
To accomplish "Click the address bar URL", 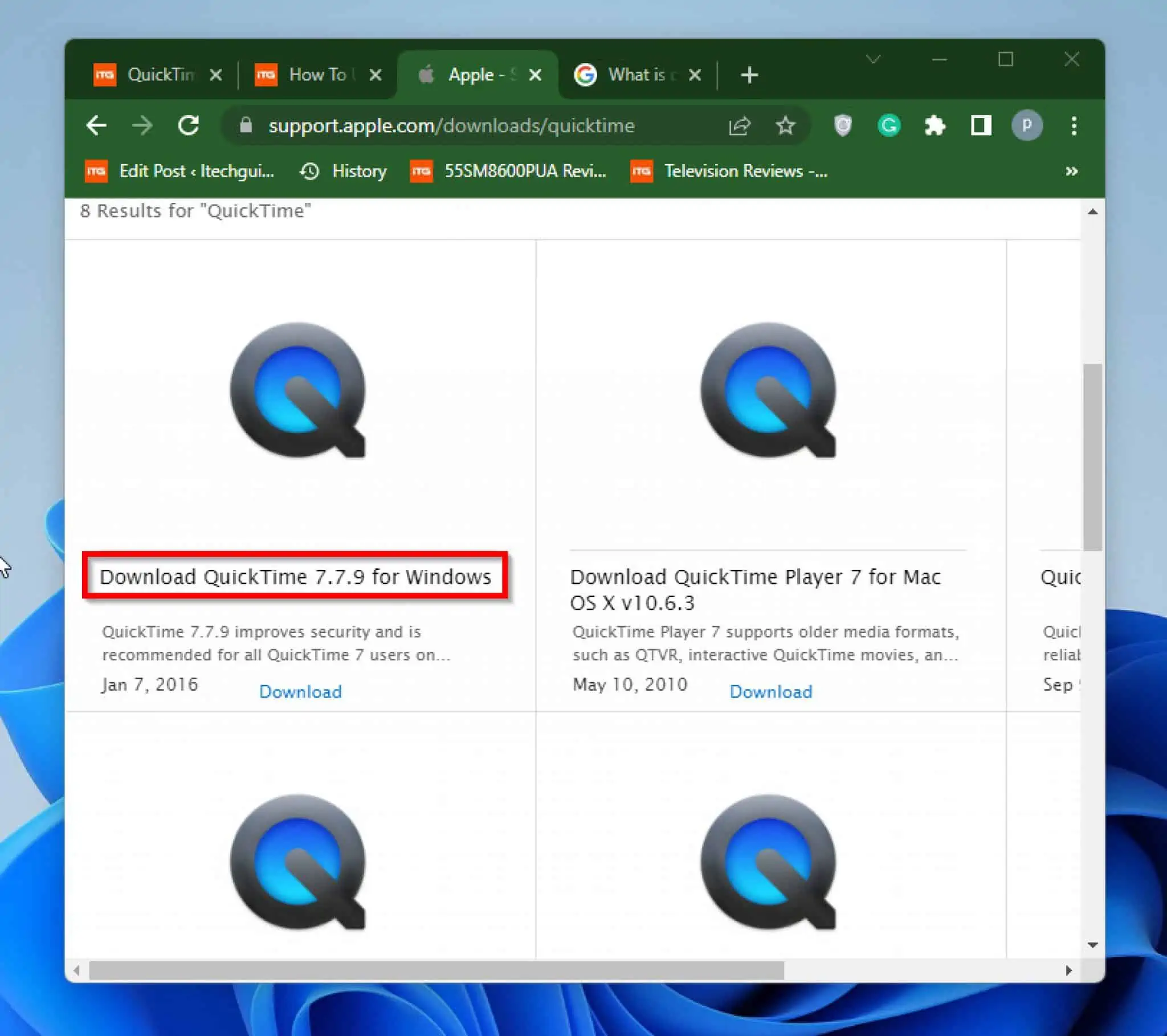I will (451, 125).
